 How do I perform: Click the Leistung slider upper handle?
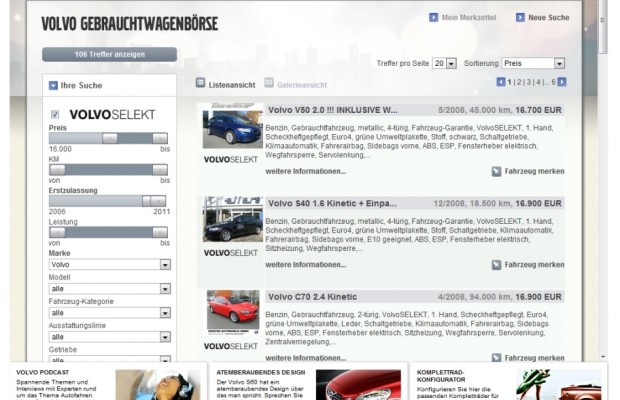(160, 232)
